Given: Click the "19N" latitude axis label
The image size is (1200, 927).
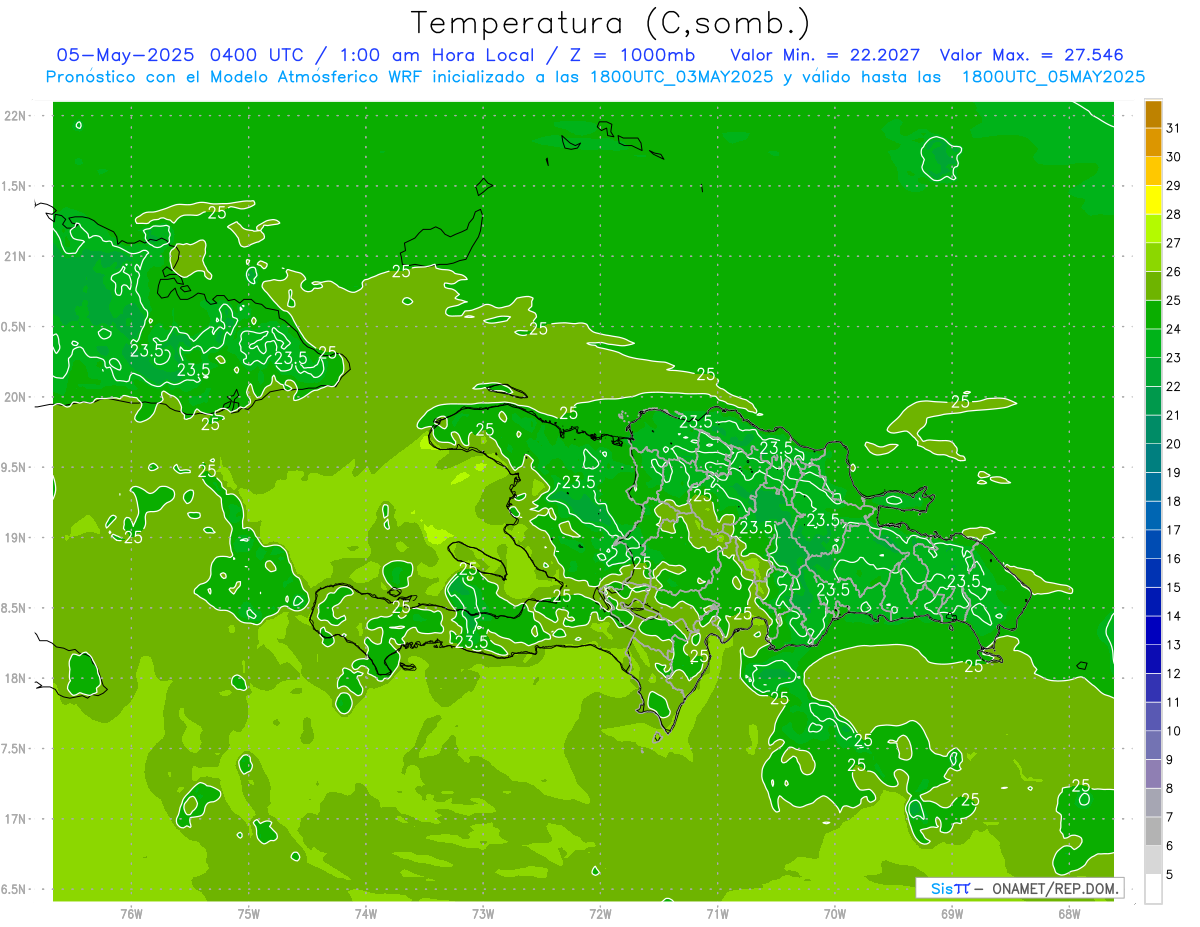Looking at the screenshot, I should click(16, 538).
